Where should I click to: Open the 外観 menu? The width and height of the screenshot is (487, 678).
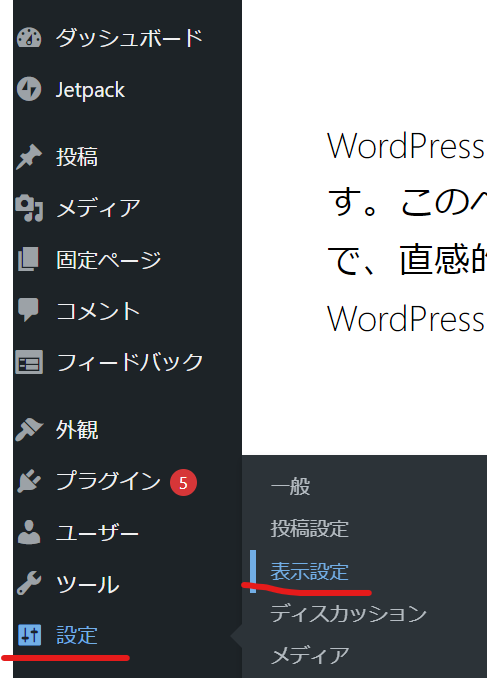pyautogui.click(x=77, y=430)
